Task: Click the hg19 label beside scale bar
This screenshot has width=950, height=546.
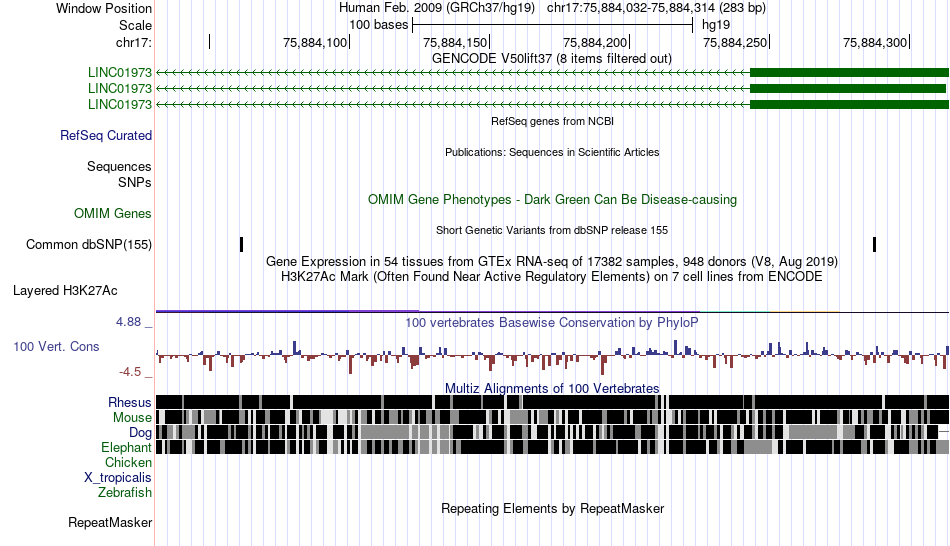Action: [x=716, y=25]
